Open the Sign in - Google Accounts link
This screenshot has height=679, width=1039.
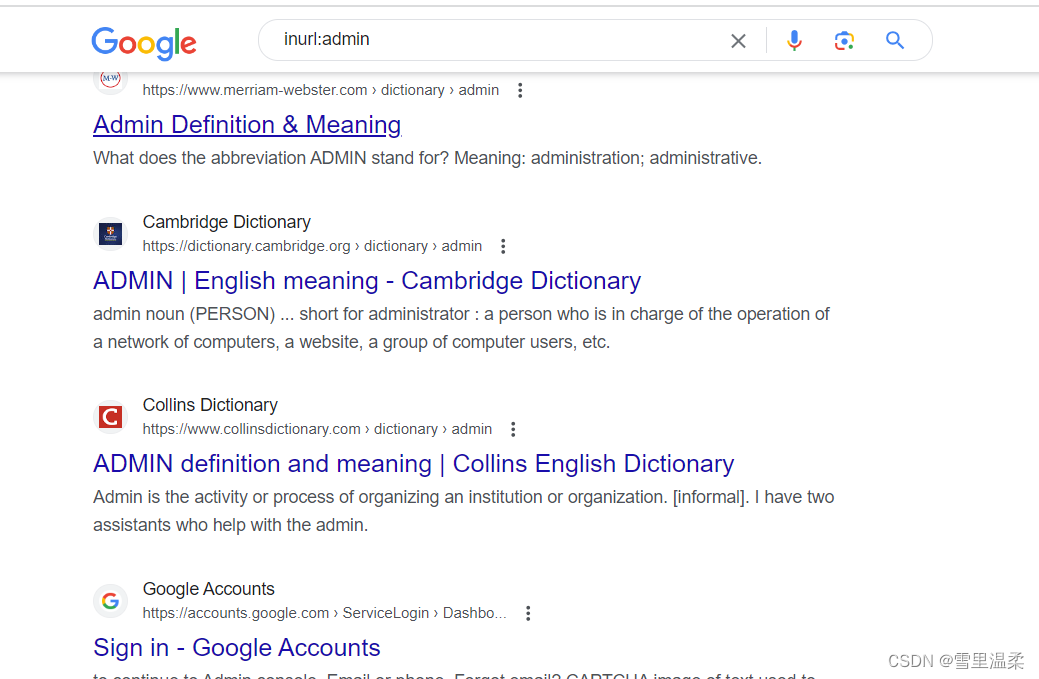[236, 648]
